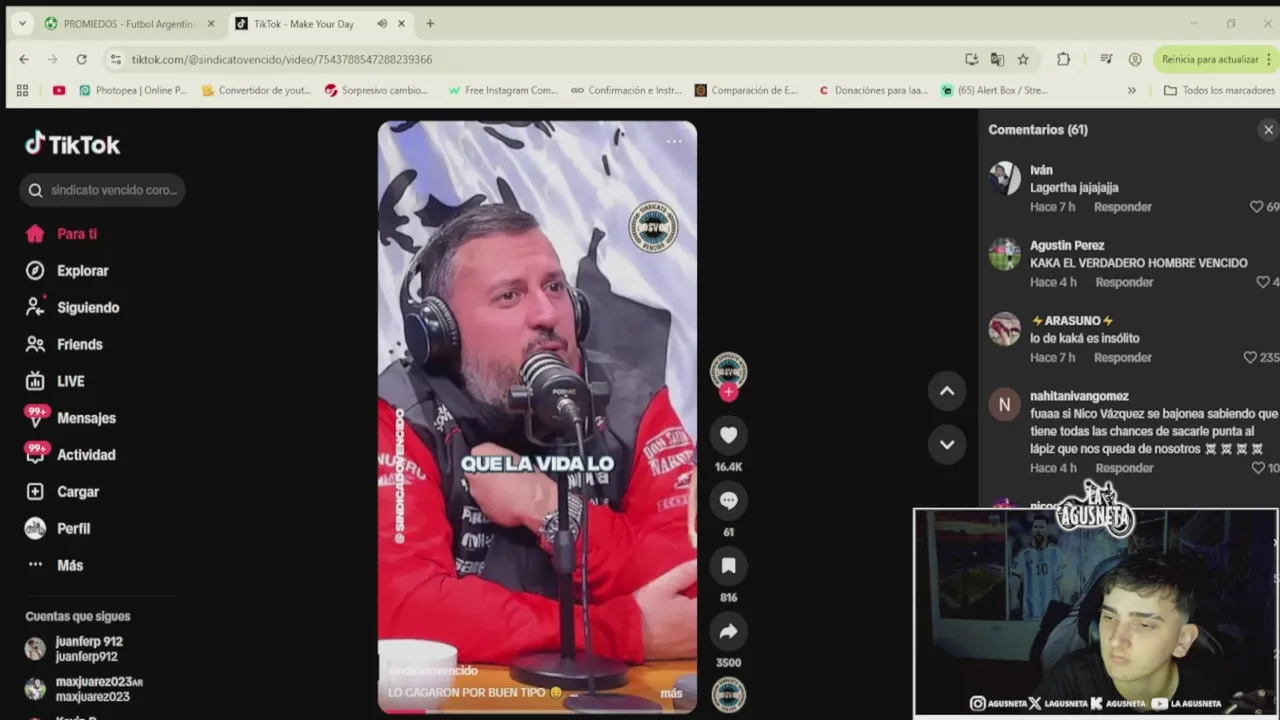Like Agustin Perez's comment
Viewport: 1280px width, 720px height.
tap(1263, 282)
